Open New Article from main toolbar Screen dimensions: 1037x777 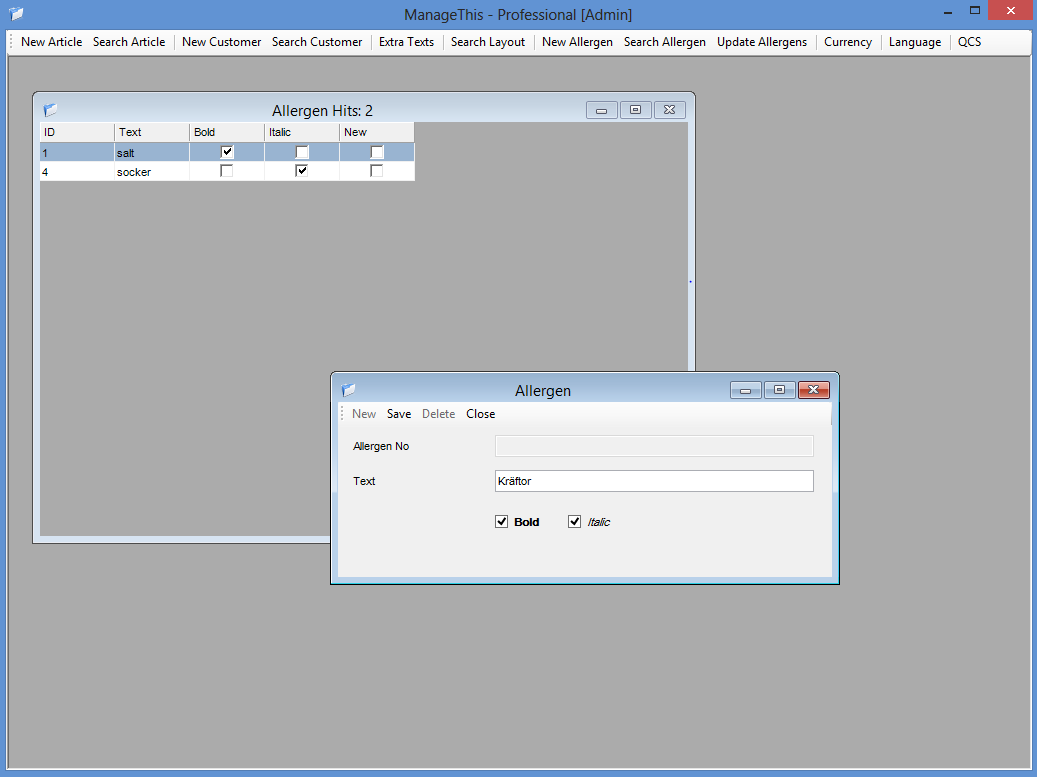click(x=51, y=42)
